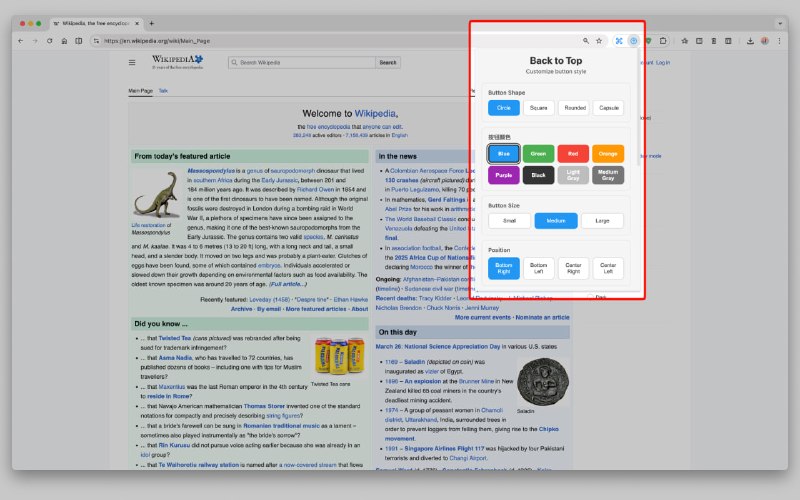Open a new tab with the plus button
The height and width of the screenshot is (500, 800).
(x=152, y=23)
